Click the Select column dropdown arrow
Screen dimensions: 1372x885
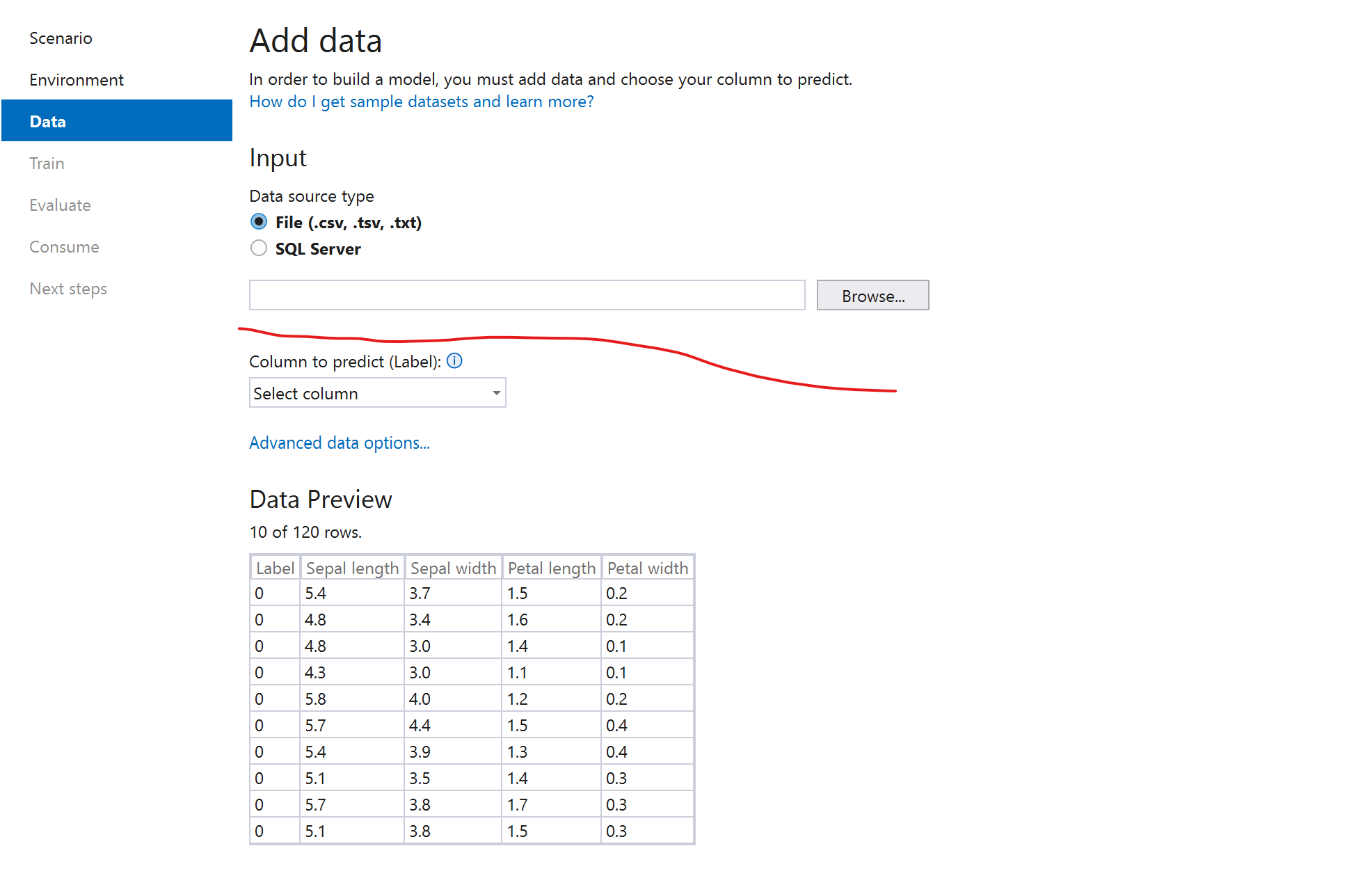[495, 392]
